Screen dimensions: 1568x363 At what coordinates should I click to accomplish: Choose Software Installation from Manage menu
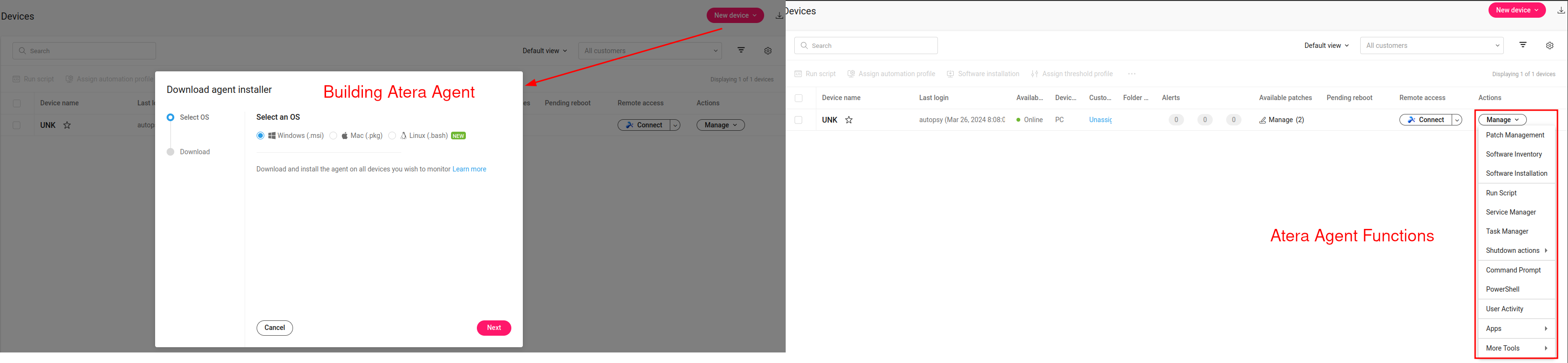coord(1516,173)
